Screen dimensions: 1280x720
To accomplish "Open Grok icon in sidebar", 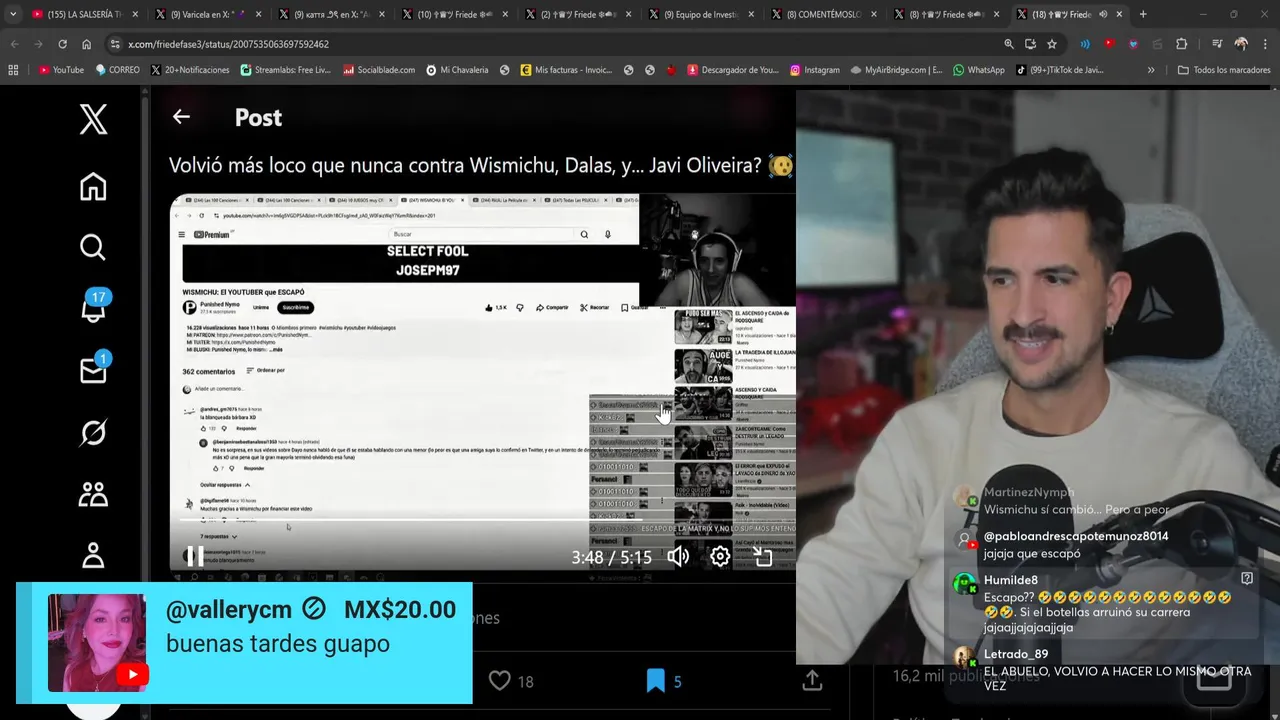I will [x=93, y=433].
